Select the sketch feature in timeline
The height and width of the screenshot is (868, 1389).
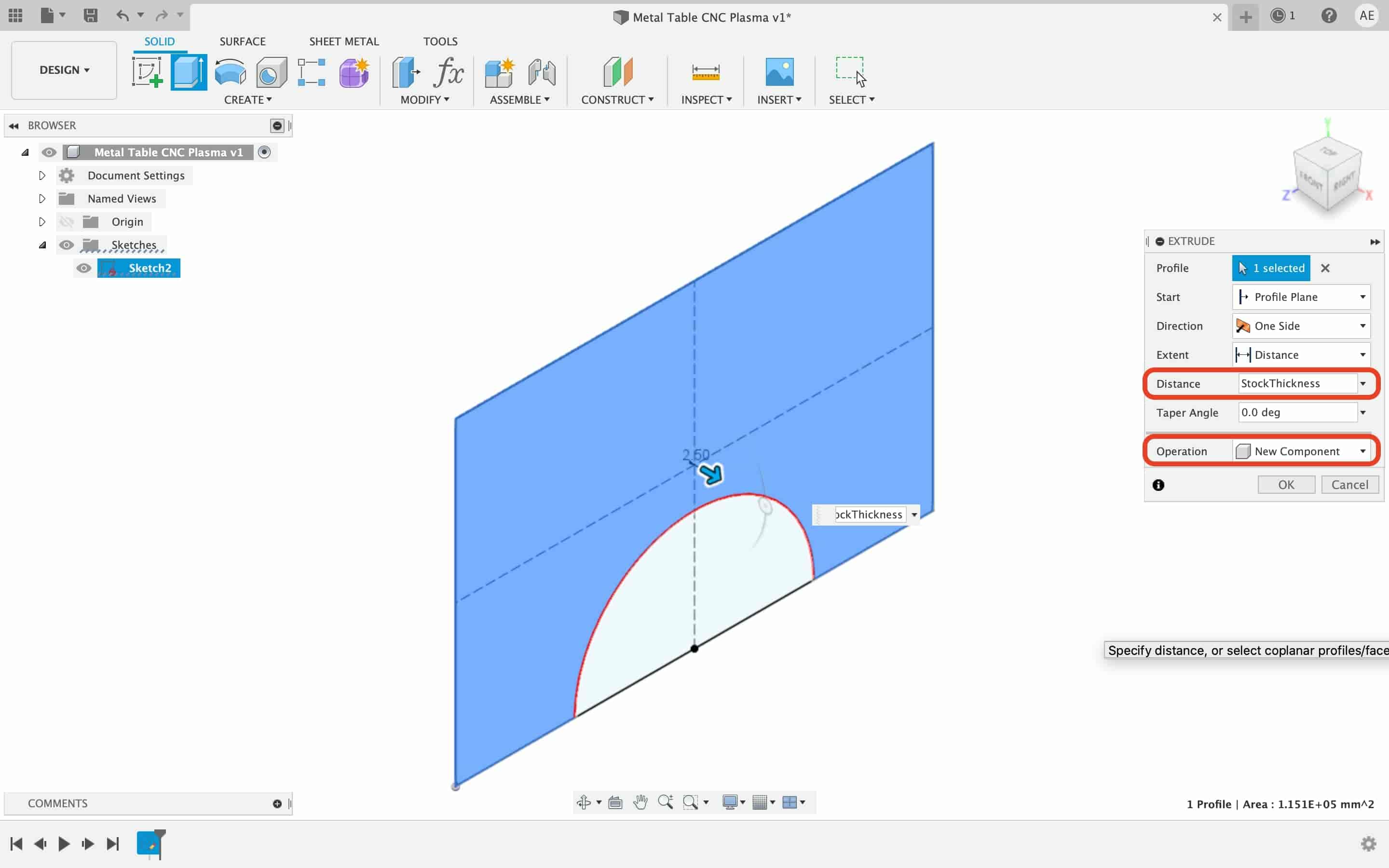[149, 843]
